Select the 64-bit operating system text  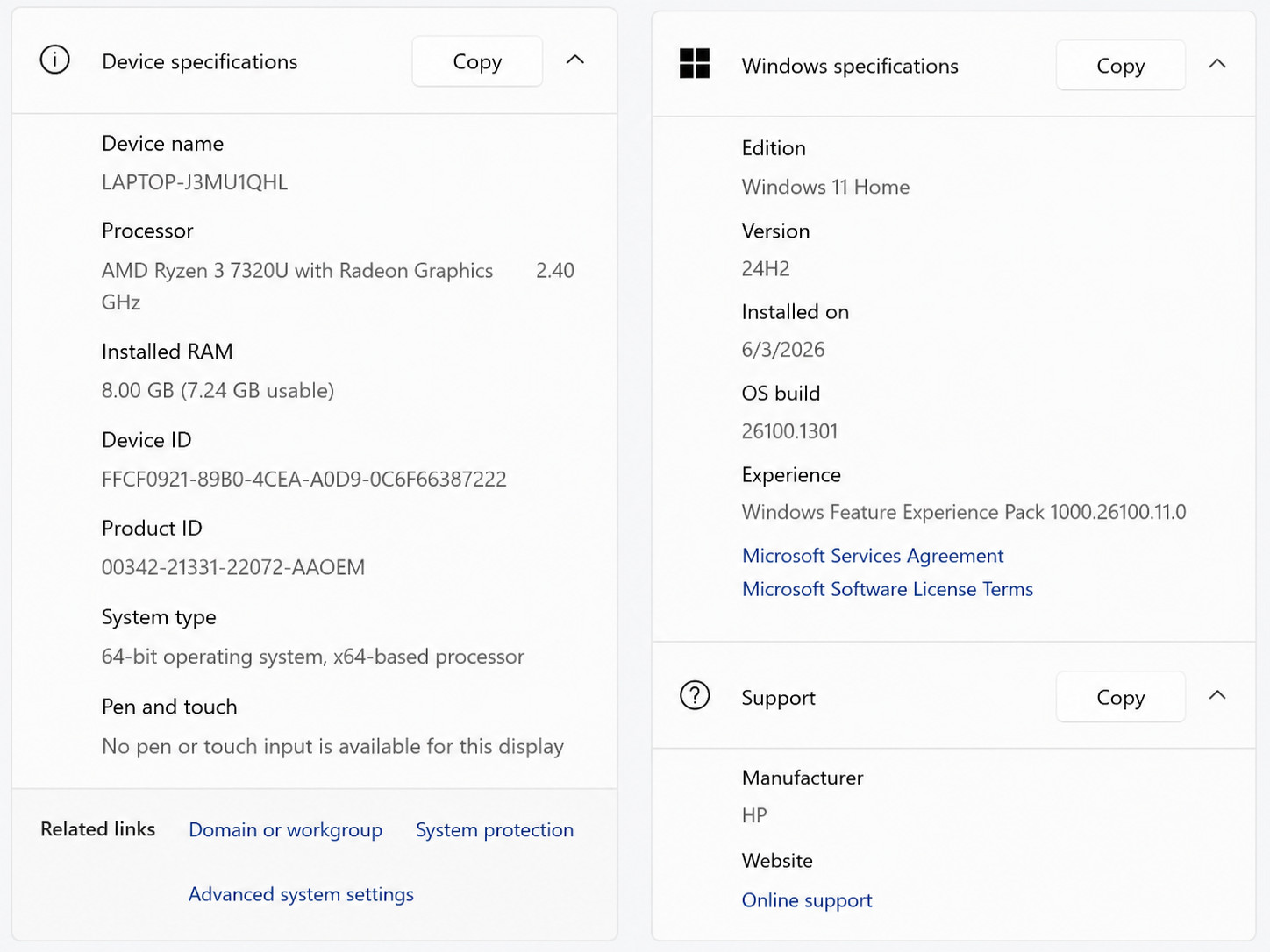(313, 657)
